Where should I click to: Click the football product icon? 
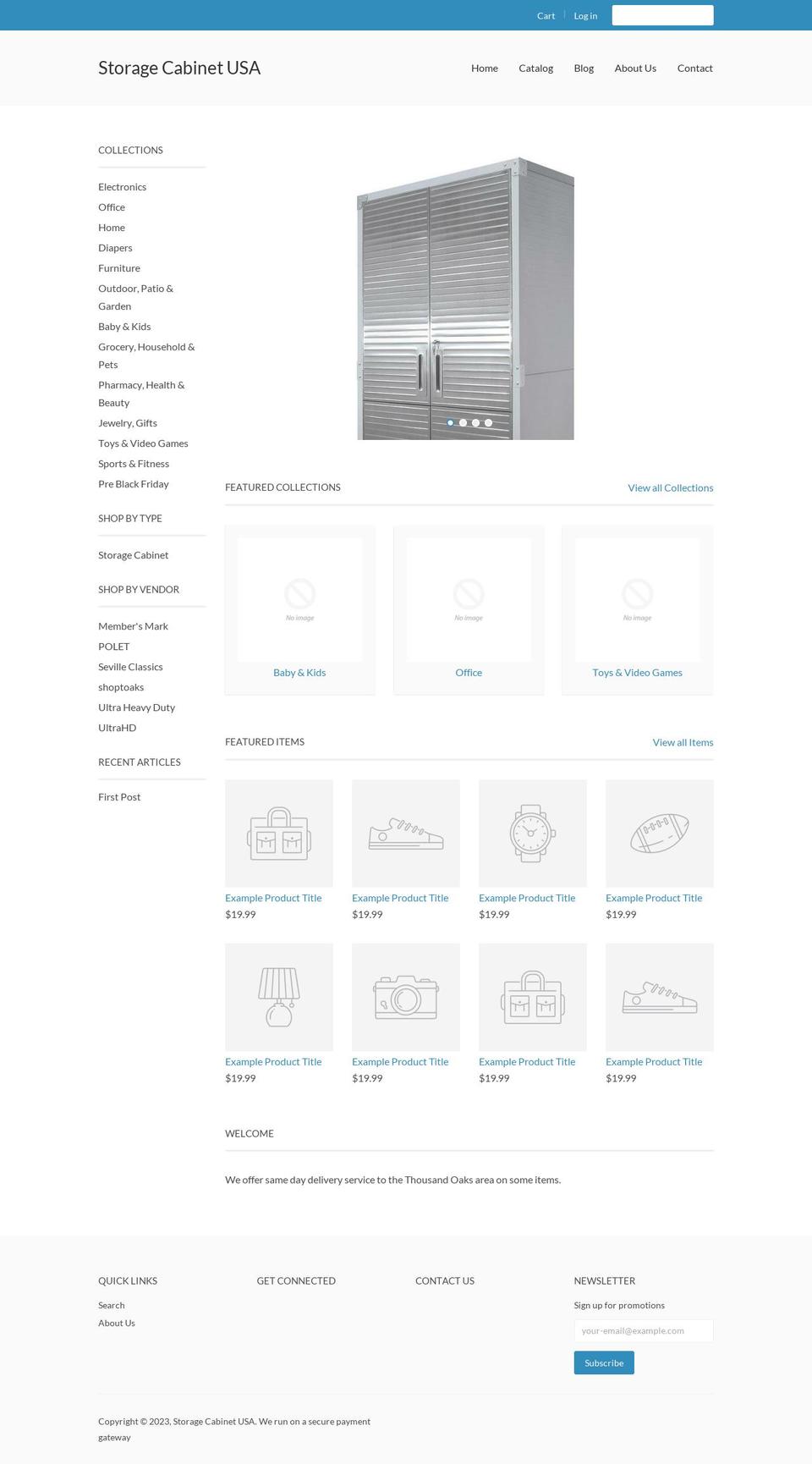(660, 834)
